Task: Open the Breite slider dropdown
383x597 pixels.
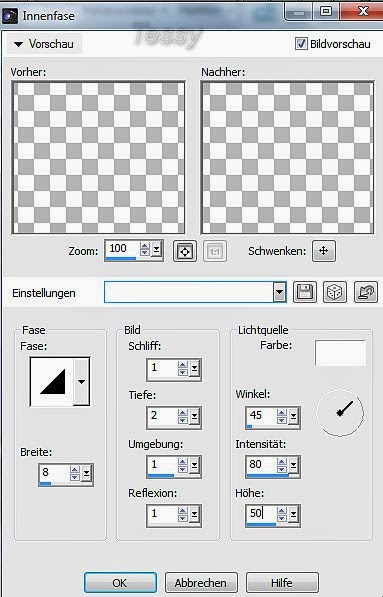Action: coord(86,473)
